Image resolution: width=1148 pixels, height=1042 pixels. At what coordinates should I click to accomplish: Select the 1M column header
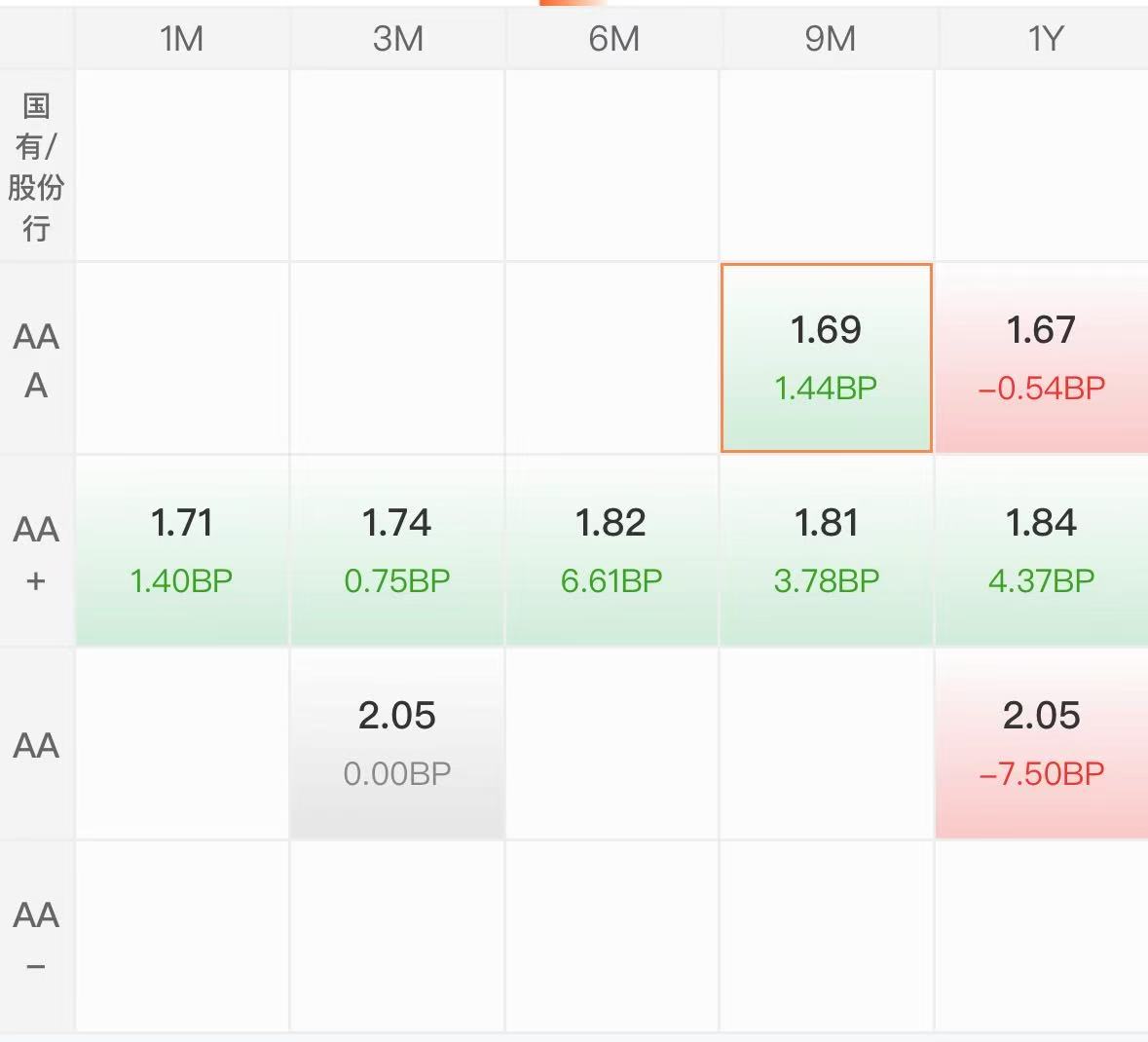coord(181,39)
